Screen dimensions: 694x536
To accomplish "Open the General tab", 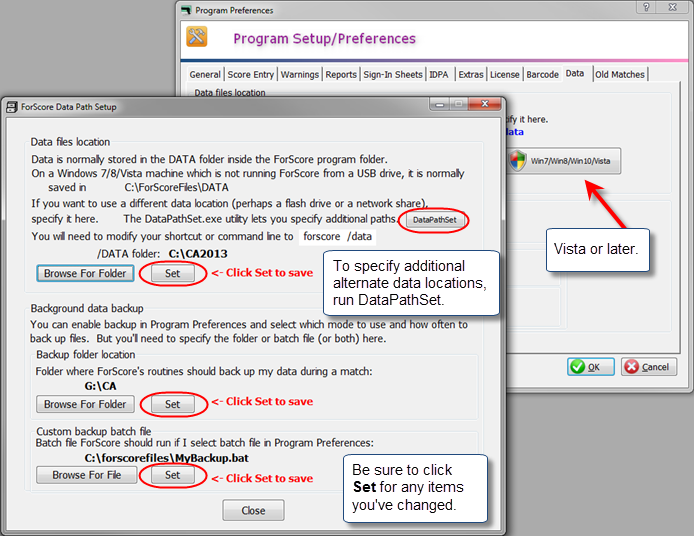I will 205,74.
